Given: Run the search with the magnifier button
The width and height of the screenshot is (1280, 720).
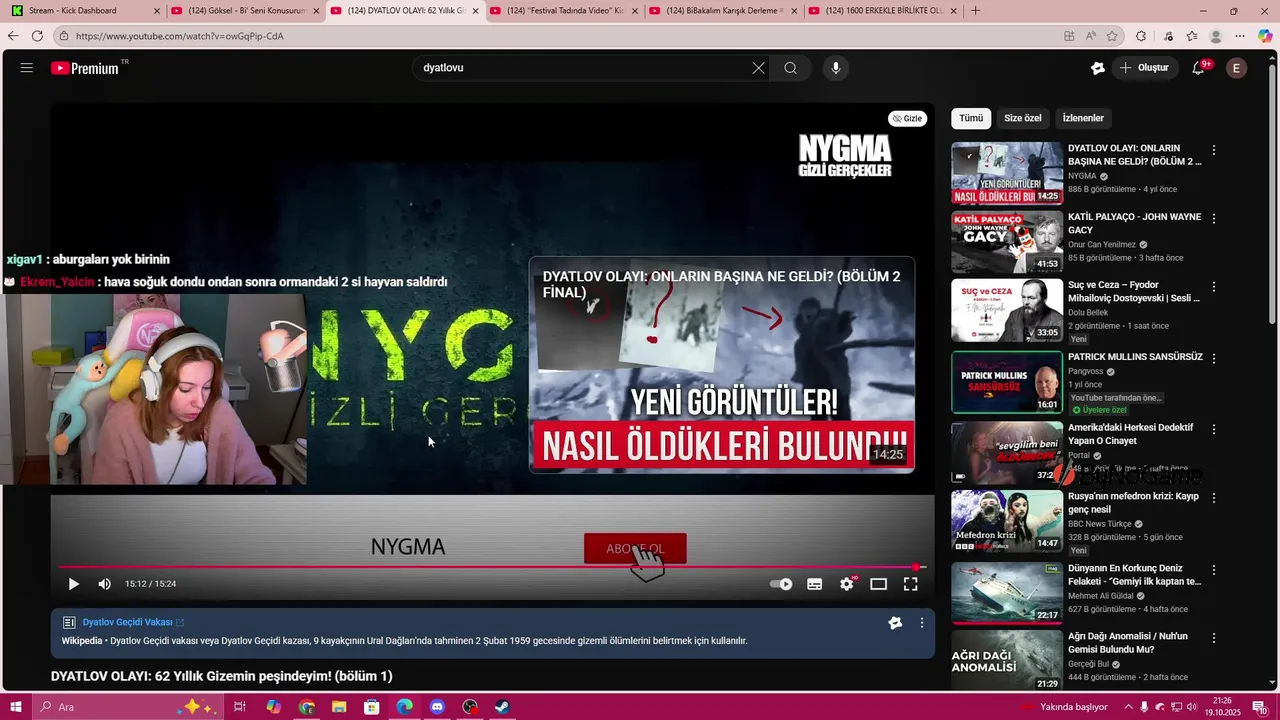Looking at the screenshot, I should pyautogui.click(x=791, y=68).
